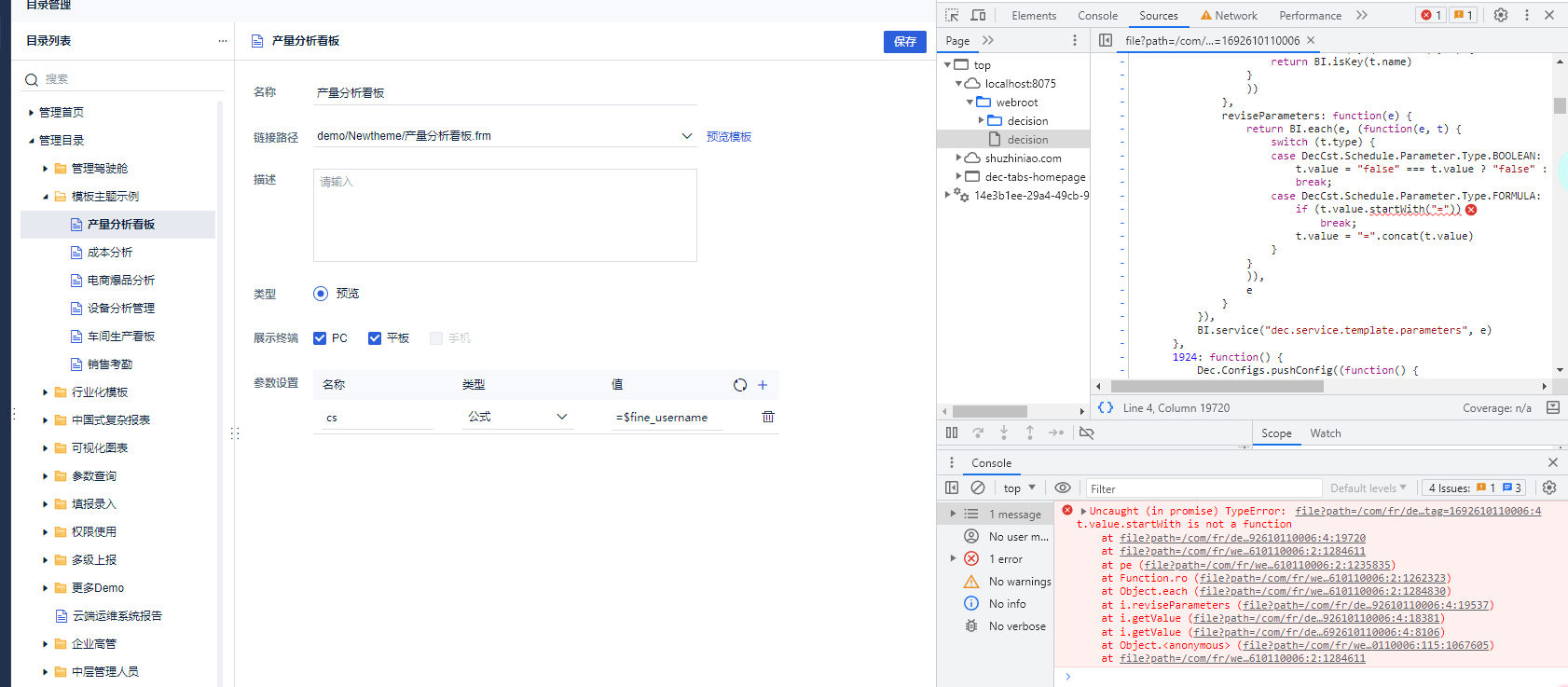The height and width of the screenshot is (687, 1568).
Task: Click the inspect element picker icon
Action: [x=952, y=15]
